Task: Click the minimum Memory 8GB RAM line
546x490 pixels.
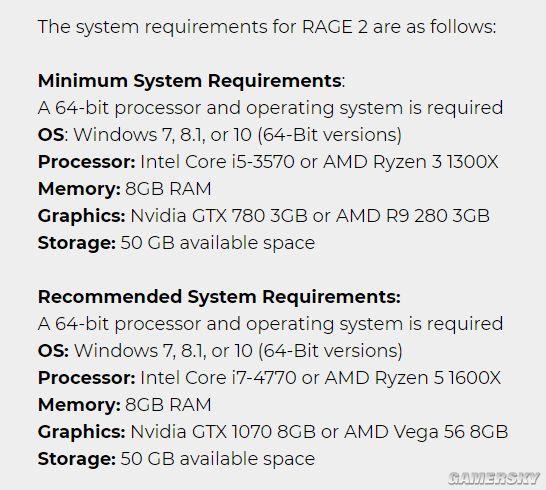Action: point(125,189)
